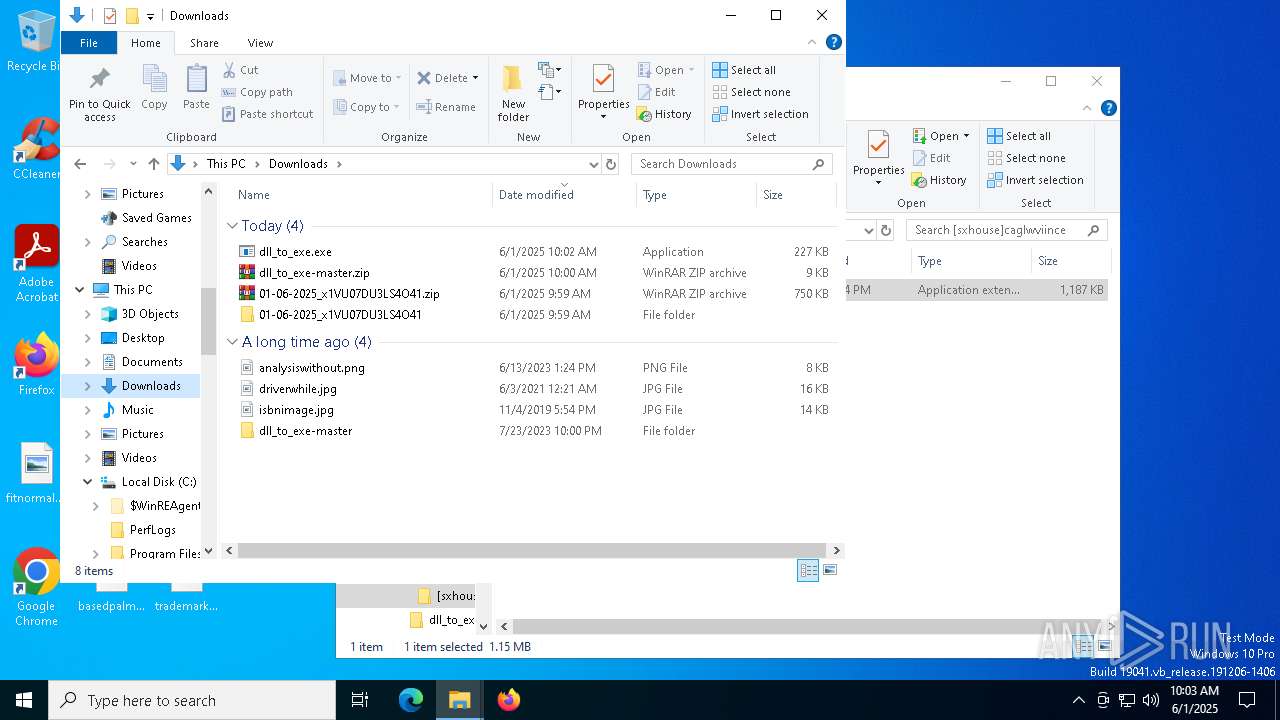This screenshot has height=720, width=1280.
Task: Click History in background window ribbon
Action: (939, 180)
